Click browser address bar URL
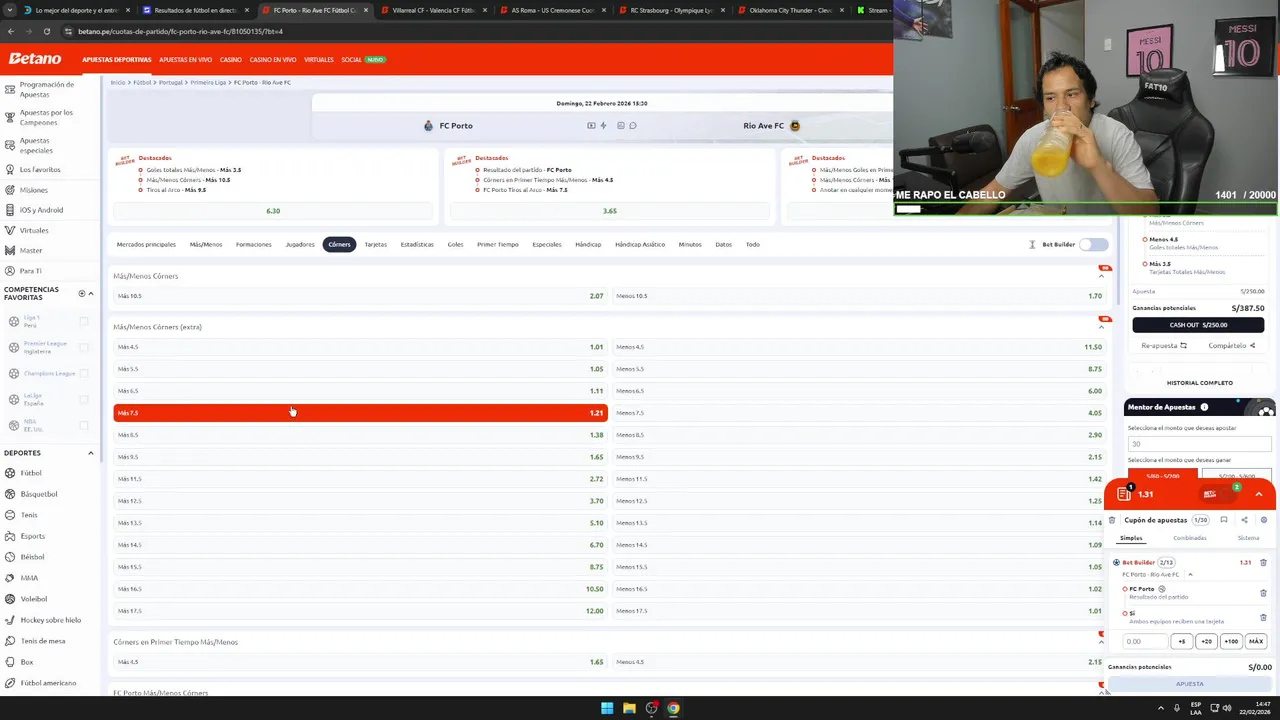The height and width of the screenshot is (720, 1280). [180, 31]
